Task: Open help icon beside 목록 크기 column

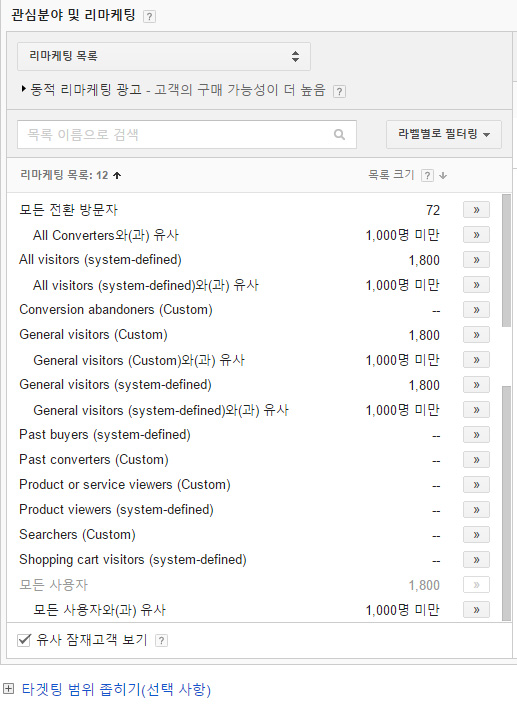Action: click(427, 176)
